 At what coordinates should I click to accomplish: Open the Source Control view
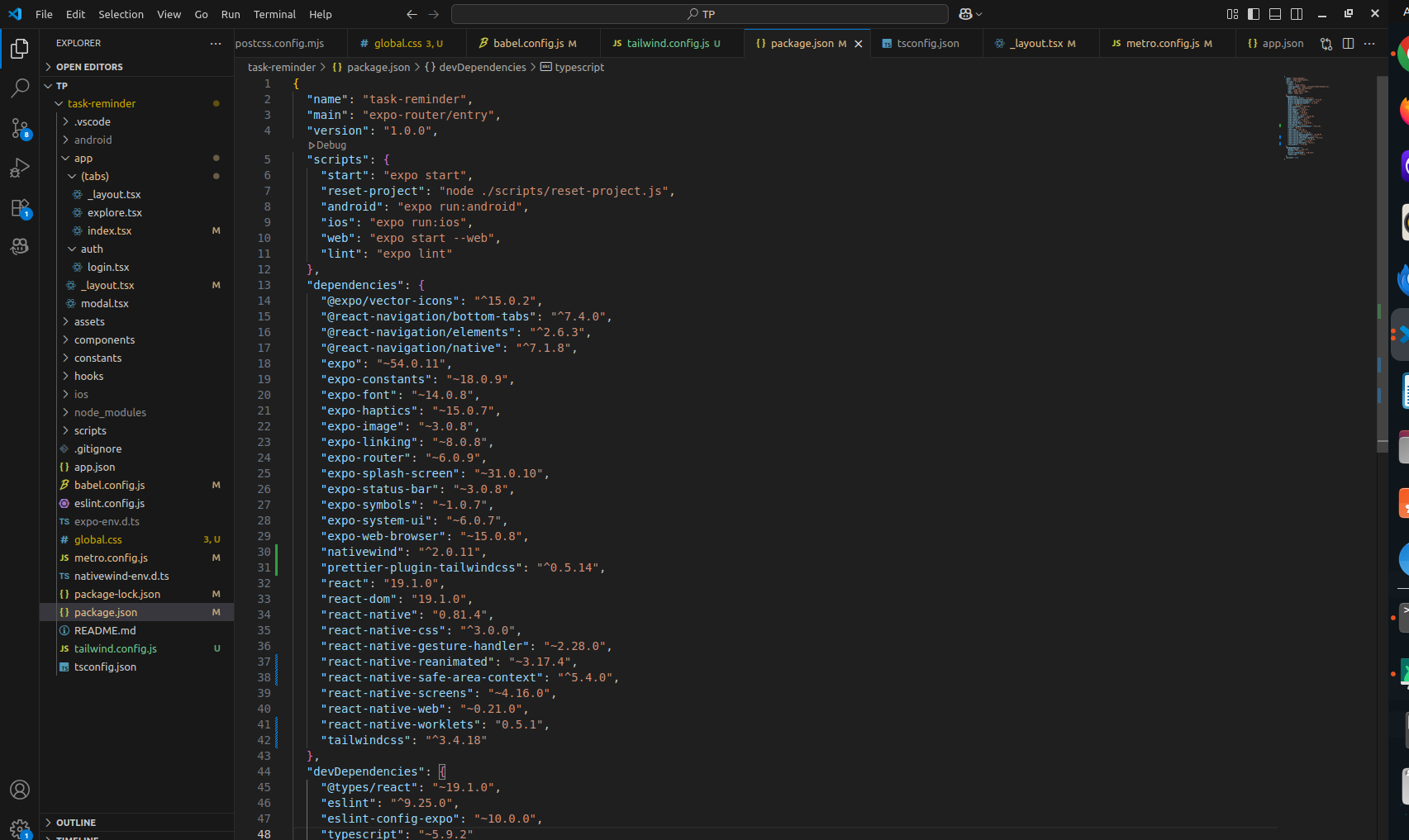pos(20,128)
